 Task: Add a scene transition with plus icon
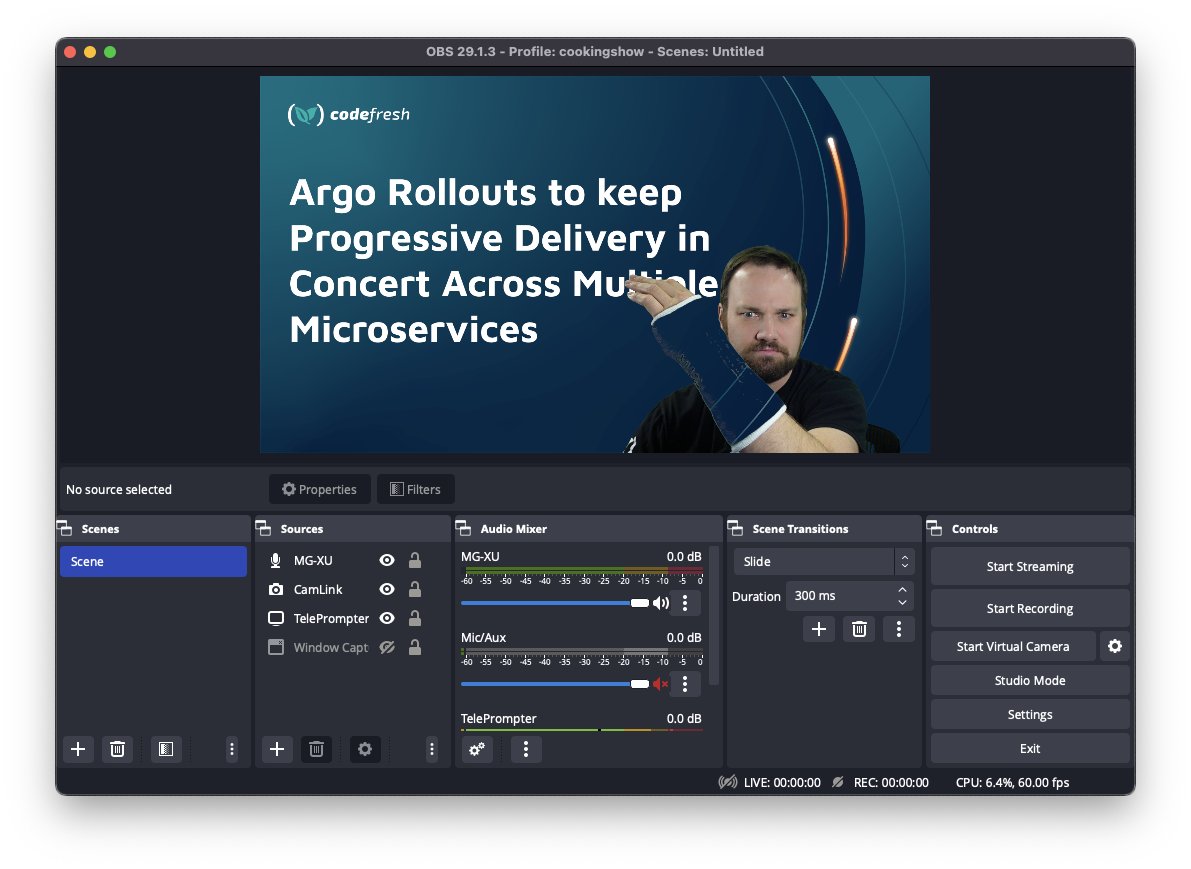coord(819,629)
